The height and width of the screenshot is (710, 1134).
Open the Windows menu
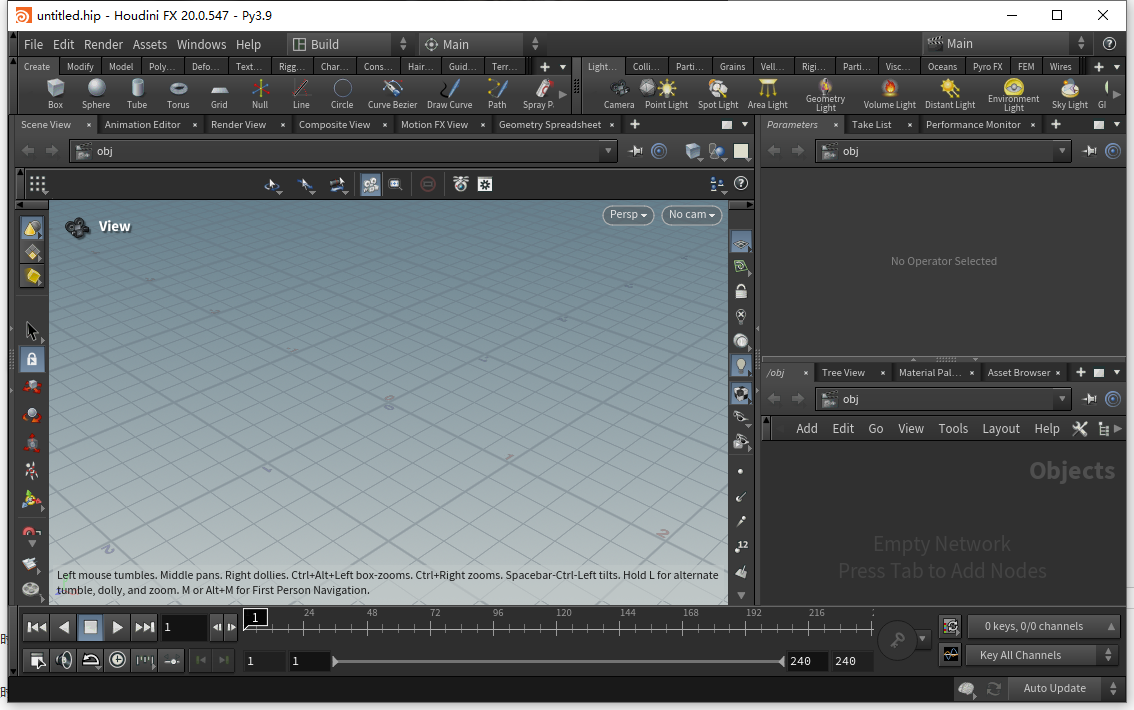point(201,44)
